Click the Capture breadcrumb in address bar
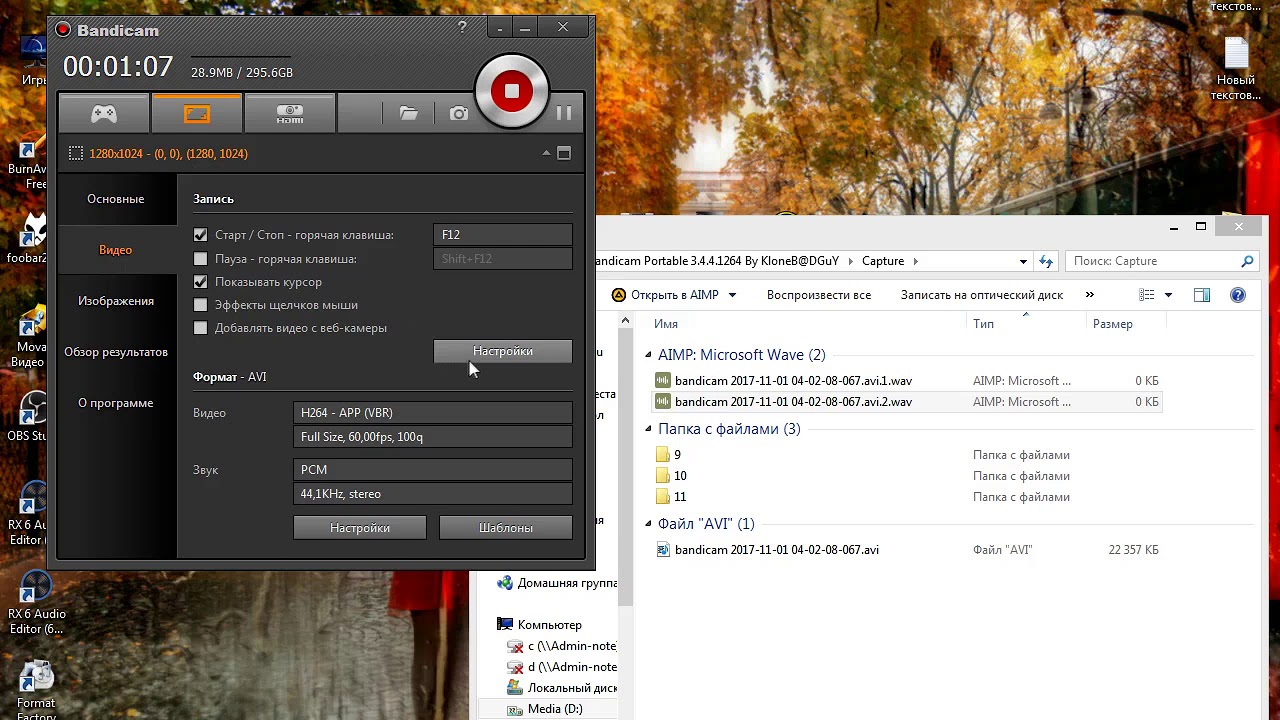The image size is (1280, 720). point(883,261)
